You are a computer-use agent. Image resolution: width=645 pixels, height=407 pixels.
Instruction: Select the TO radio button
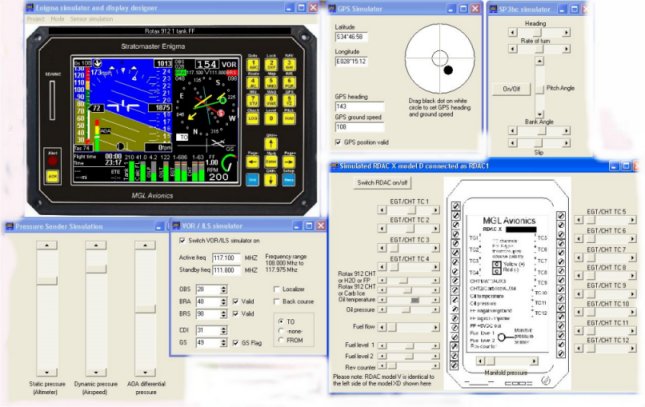click(281, 321)
